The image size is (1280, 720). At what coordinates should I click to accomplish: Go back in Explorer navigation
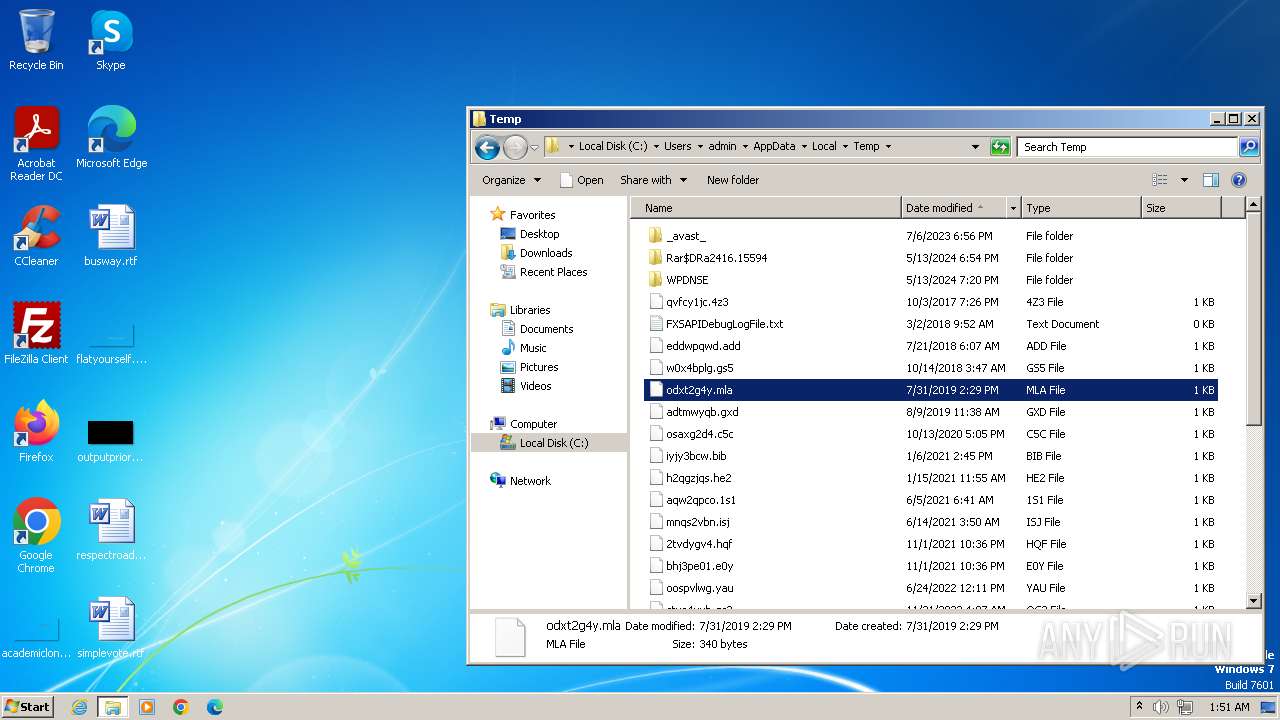[487, 148]
